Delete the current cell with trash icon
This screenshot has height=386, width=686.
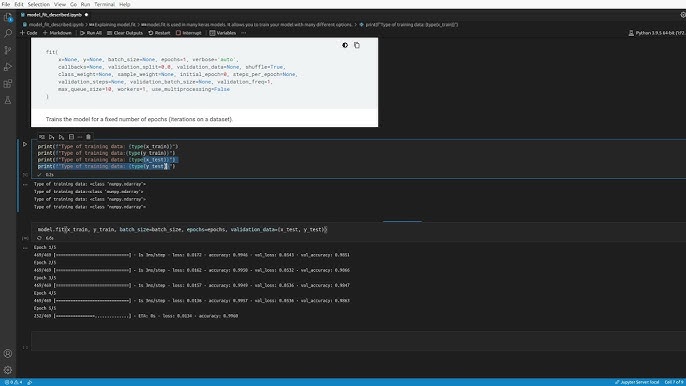coord(88,137)
